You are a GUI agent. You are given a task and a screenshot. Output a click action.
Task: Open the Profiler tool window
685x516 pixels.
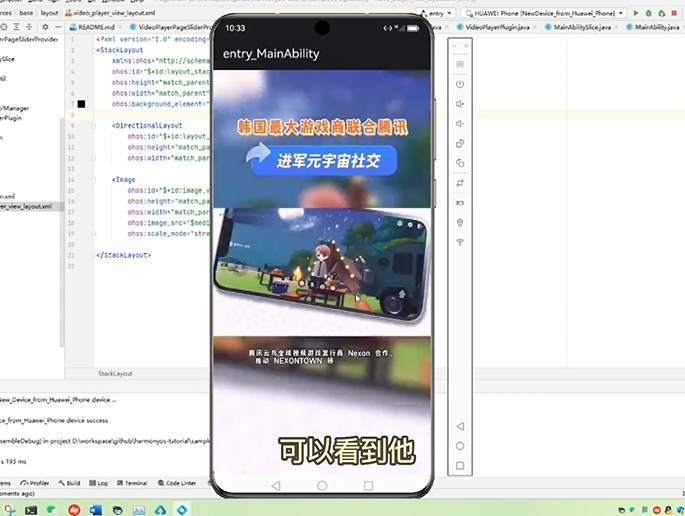tap(35, 483)
